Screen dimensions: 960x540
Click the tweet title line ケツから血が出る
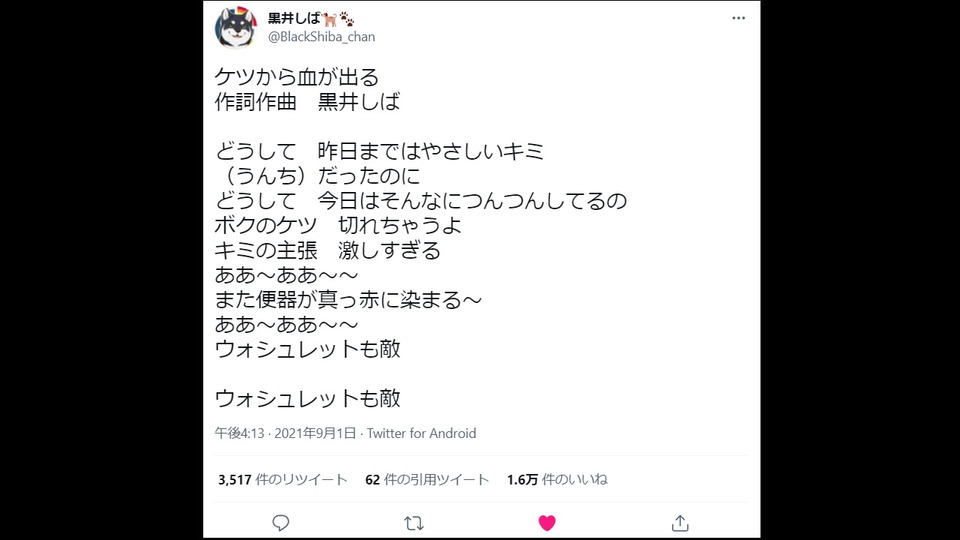click(297, 77)
